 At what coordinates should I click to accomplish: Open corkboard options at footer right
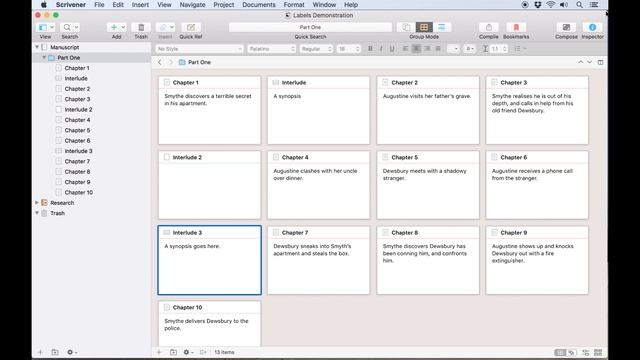598,352
